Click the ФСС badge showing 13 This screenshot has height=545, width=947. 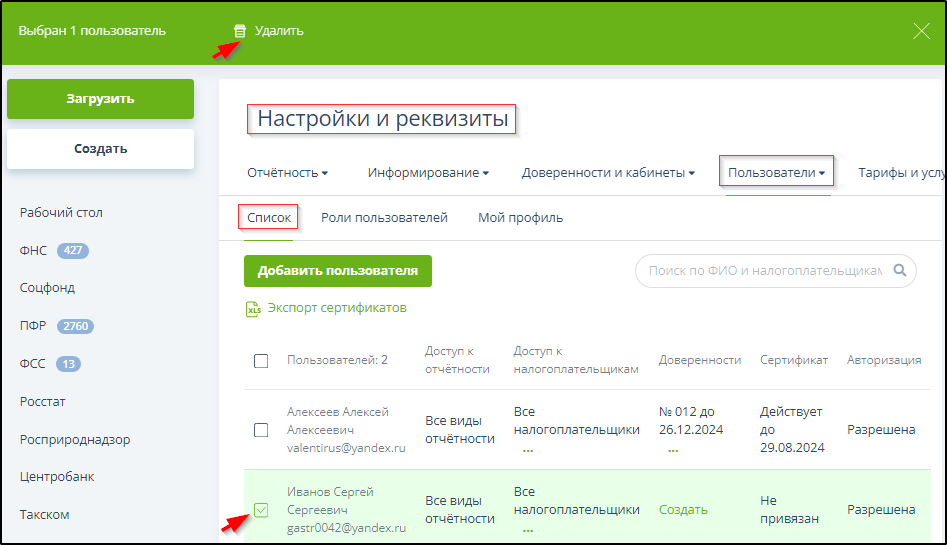(68, 364)
